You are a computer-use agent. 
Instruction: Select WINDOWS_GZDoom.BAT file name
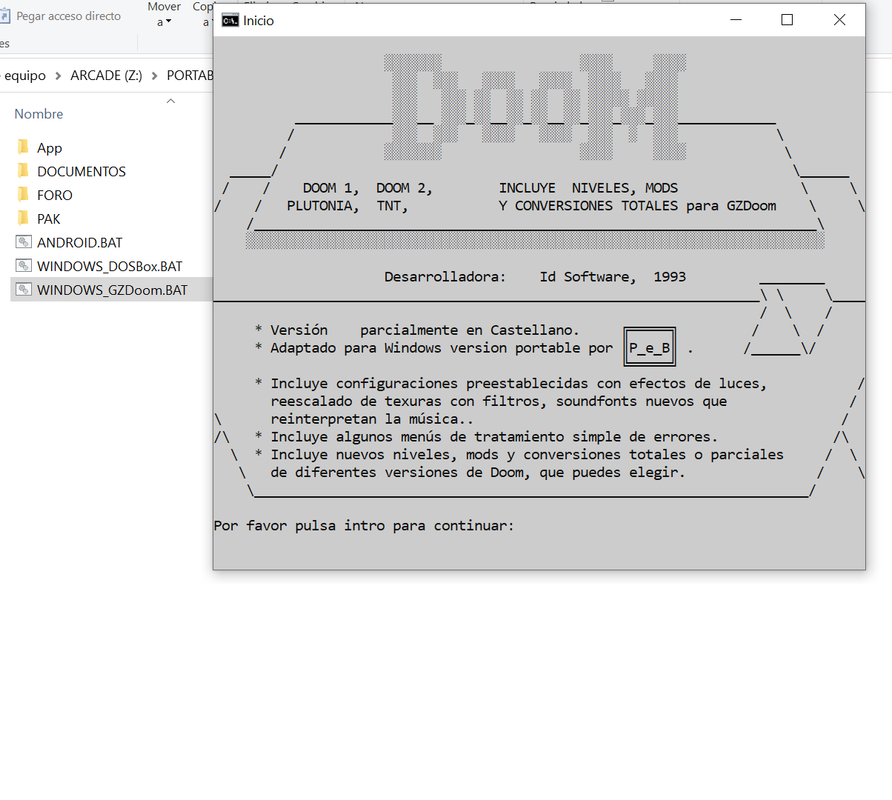click(x=112, y=290)
